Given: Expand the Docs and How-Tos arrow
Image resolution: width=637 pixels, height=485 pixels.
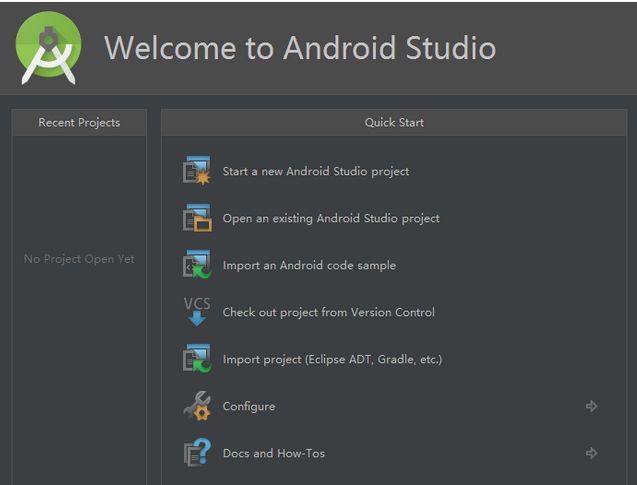Looking at the screenshot, I should 592,453.
